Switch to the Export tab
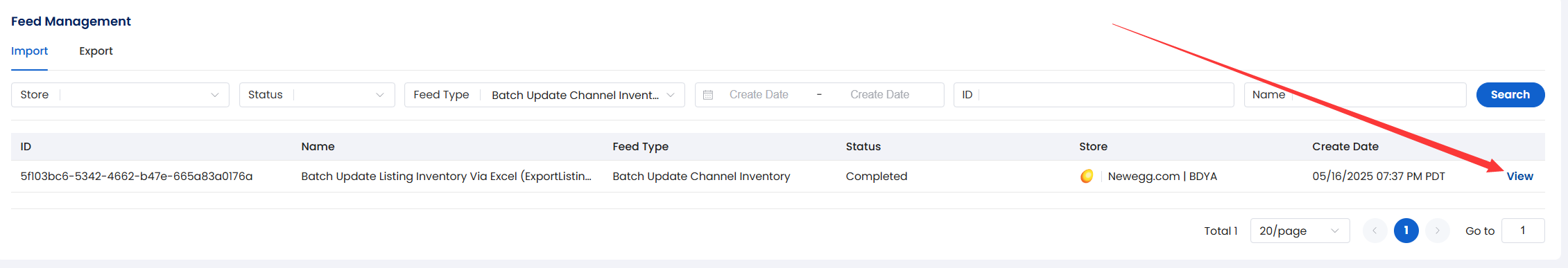Screen dimensions: 1568x268 (x=96, y=51)
